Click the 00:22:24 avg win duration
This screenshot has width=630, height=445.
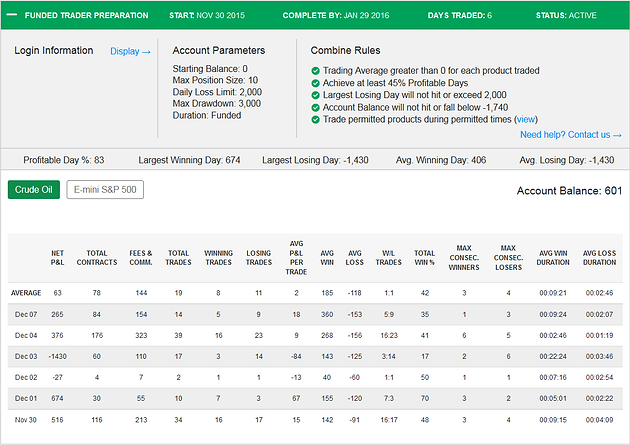click(553, 357)
